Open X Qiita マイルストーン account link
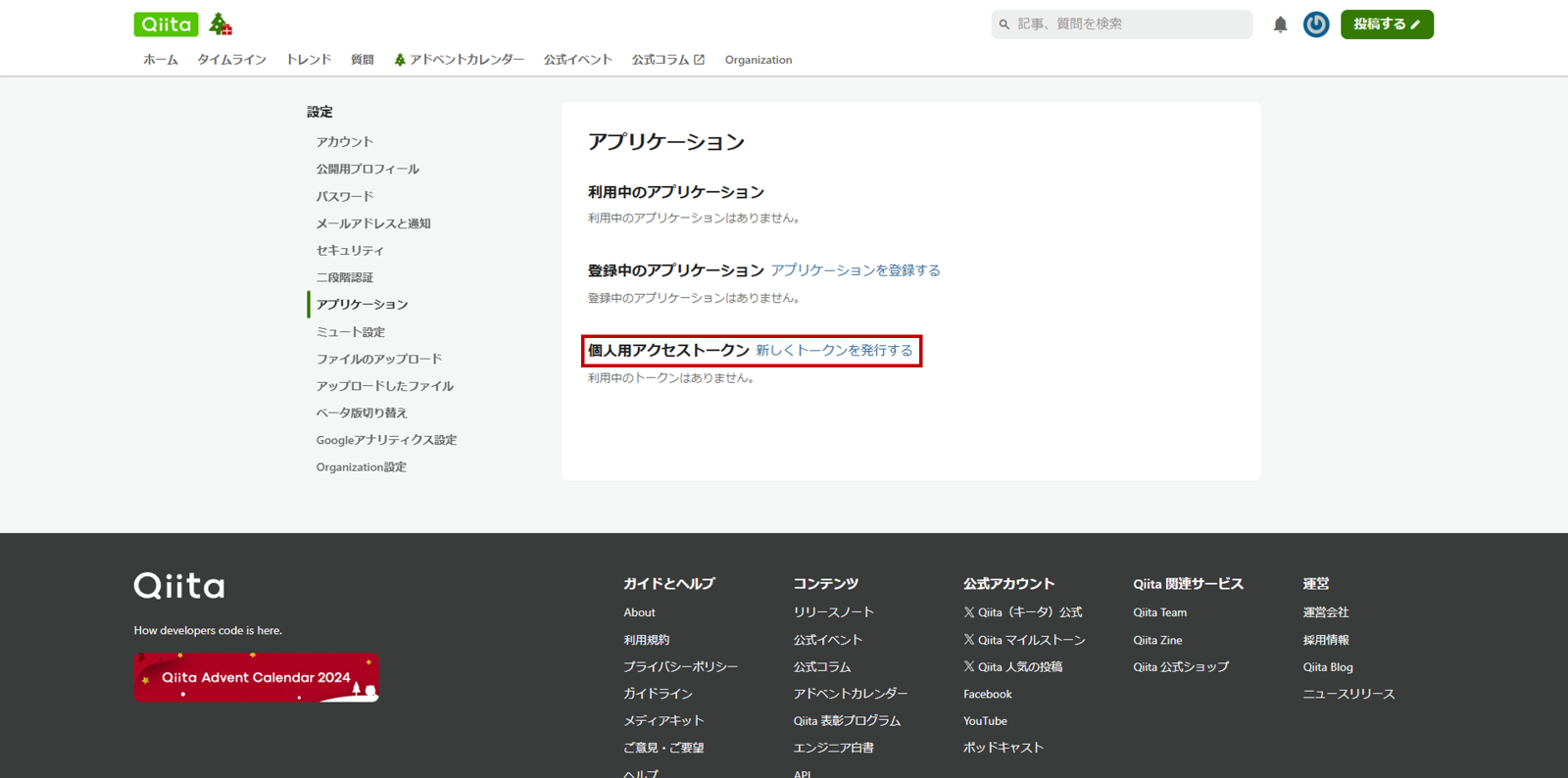 pos(1025,640)
